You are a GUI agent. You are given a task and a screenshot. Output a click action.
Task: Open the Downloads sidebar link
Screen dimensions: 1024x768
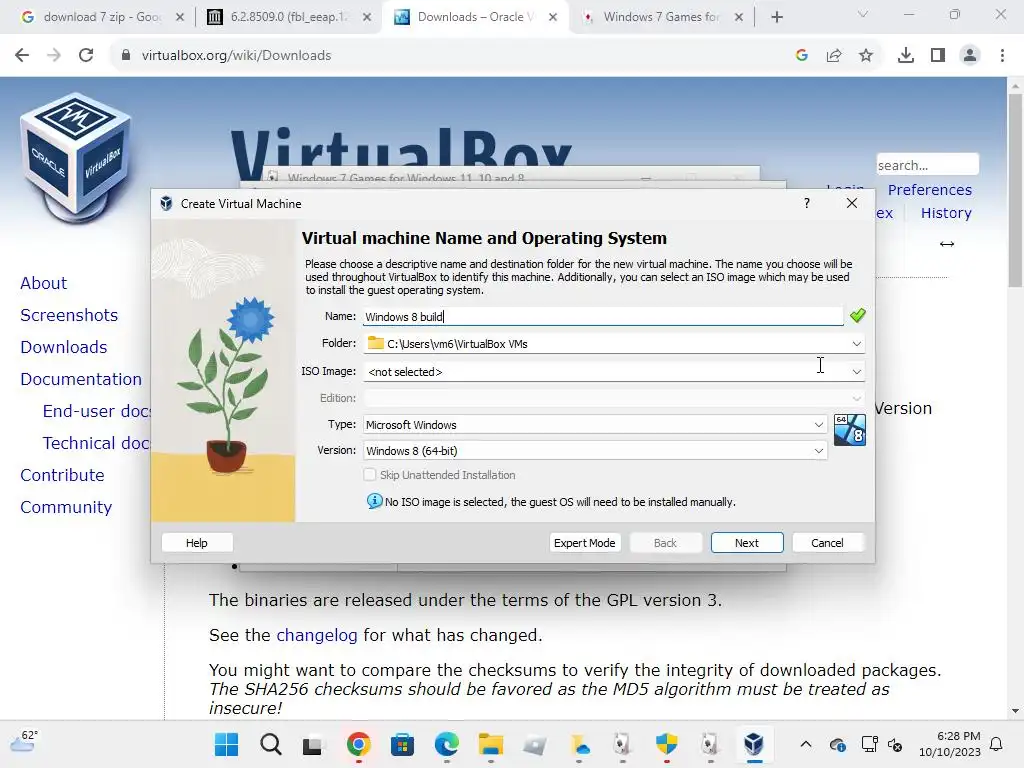click(x=64, y=347)
